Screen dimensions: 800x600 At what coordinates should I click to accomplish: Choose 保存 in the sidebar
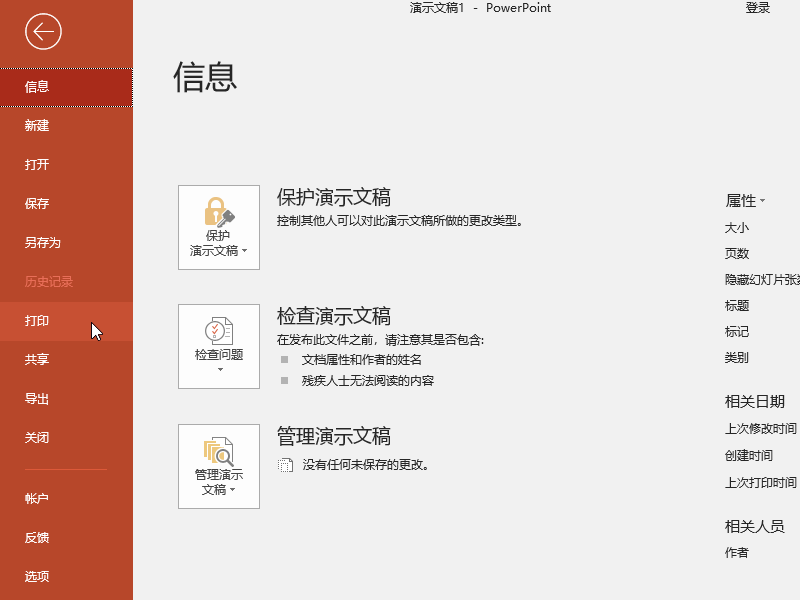[66, 204]
